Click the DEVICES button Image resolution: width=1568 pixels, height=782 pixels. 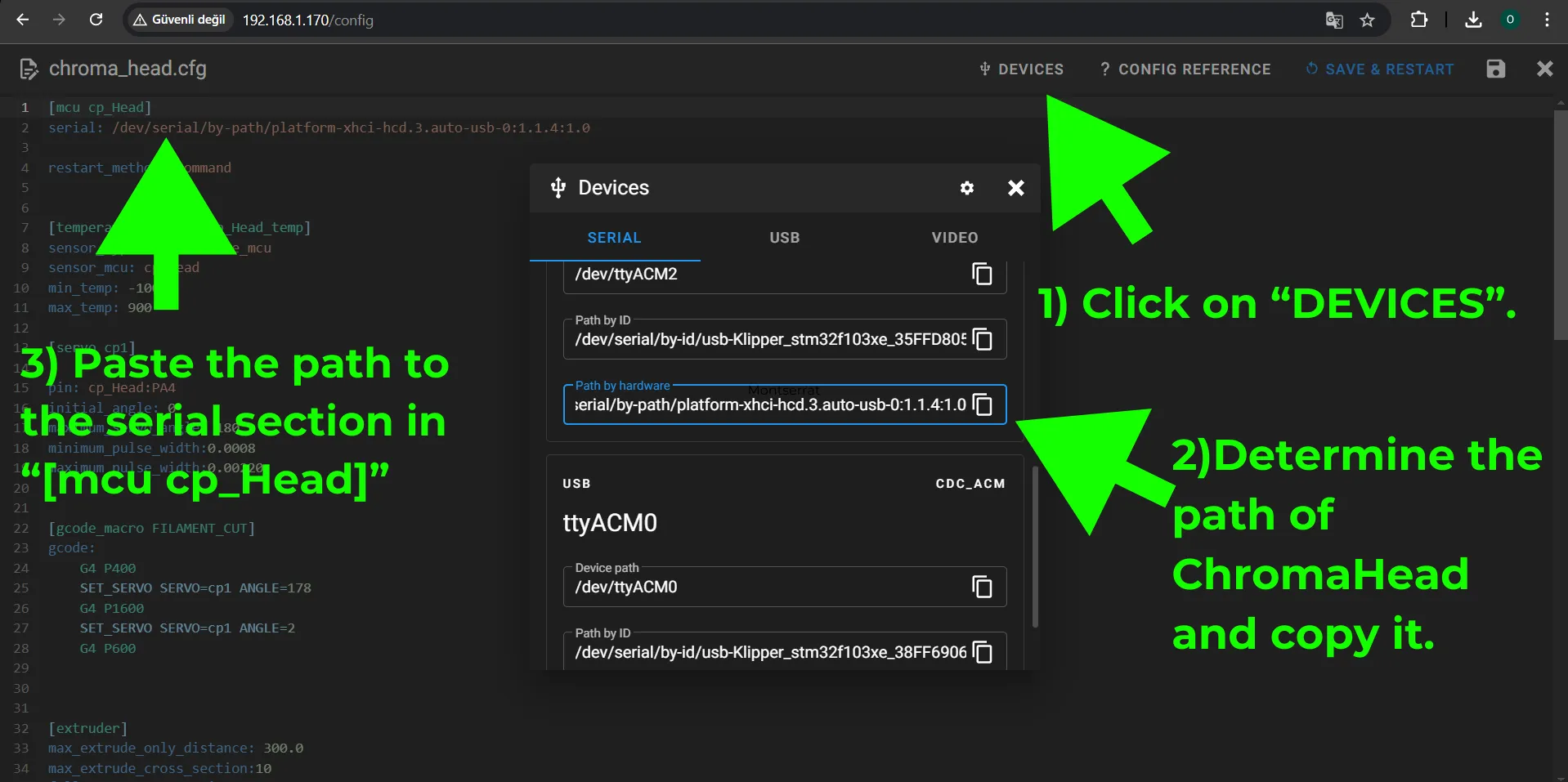point(1021,69)
